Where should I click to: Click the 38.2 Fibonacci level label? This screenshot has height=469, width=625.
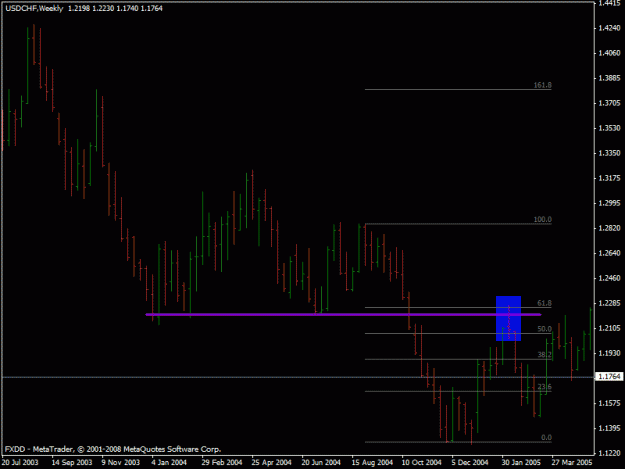pyautogui.click(x=544, y=355)
